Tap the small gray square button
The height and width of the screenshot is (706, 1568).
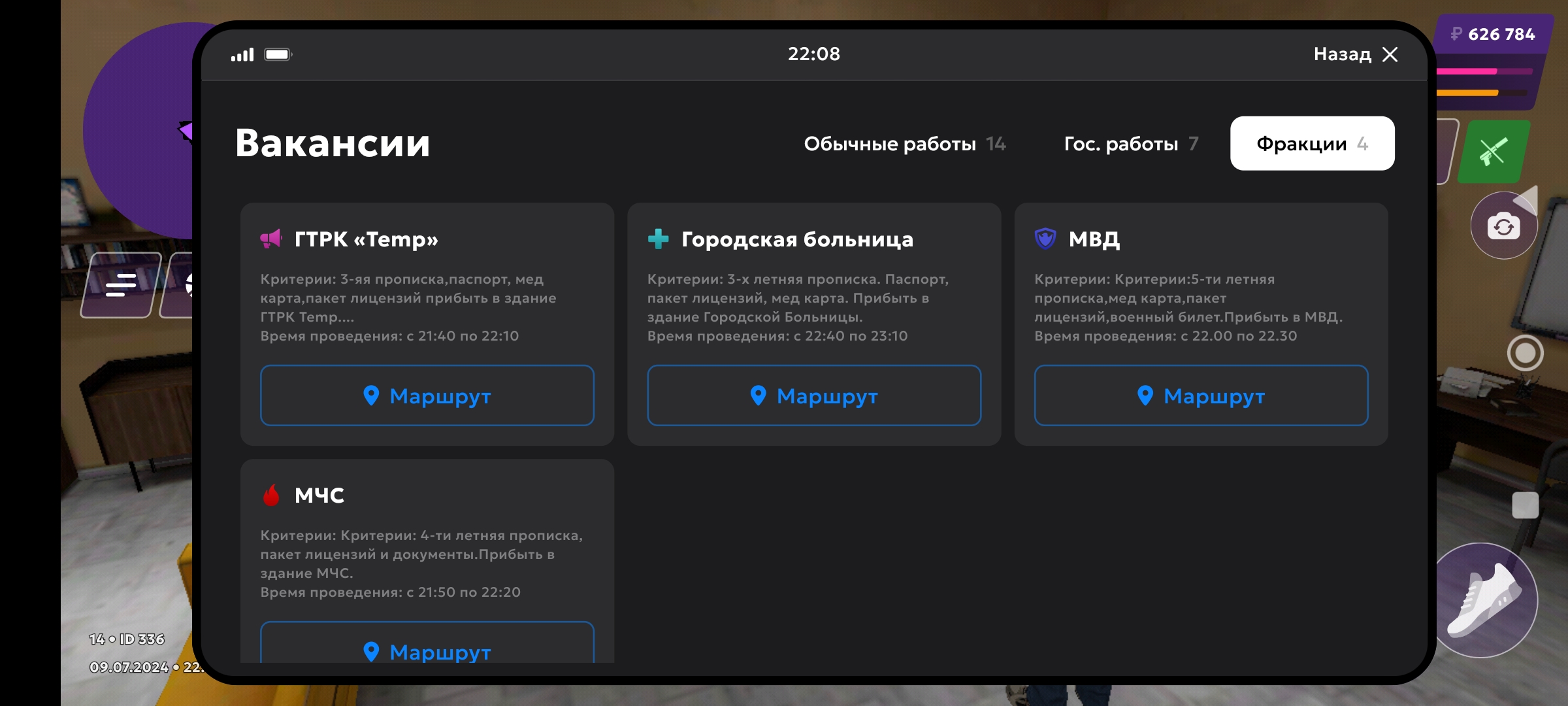[1525, 505]
